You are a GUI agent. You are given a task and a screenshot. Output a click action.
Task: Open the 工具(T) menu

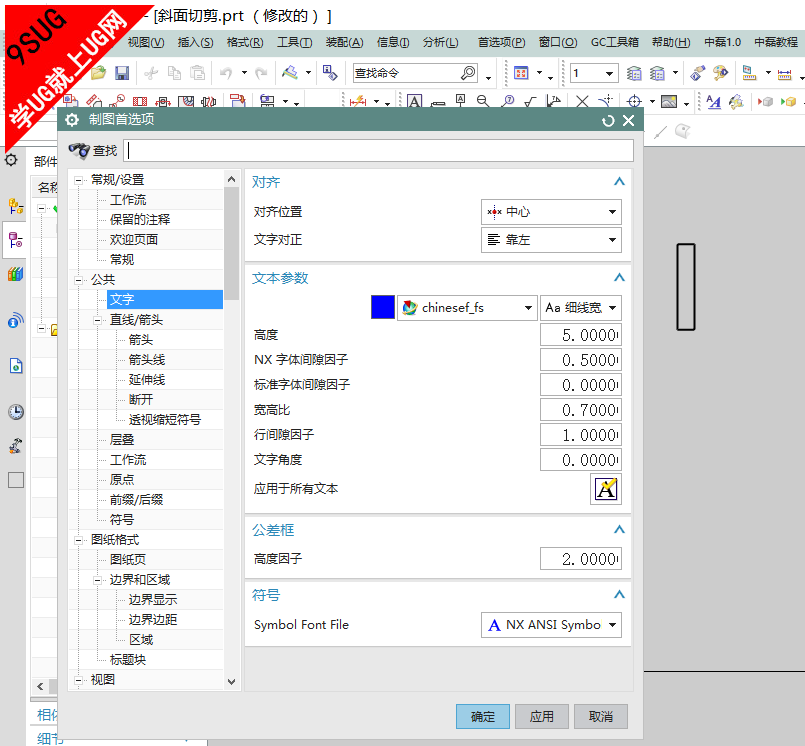click(x=294, y=42)
